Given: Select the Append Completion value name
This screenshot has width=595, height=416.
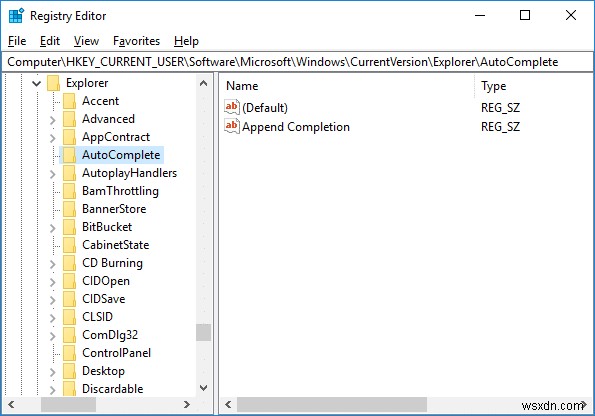Looking at the screenshot, I should 296,127.
